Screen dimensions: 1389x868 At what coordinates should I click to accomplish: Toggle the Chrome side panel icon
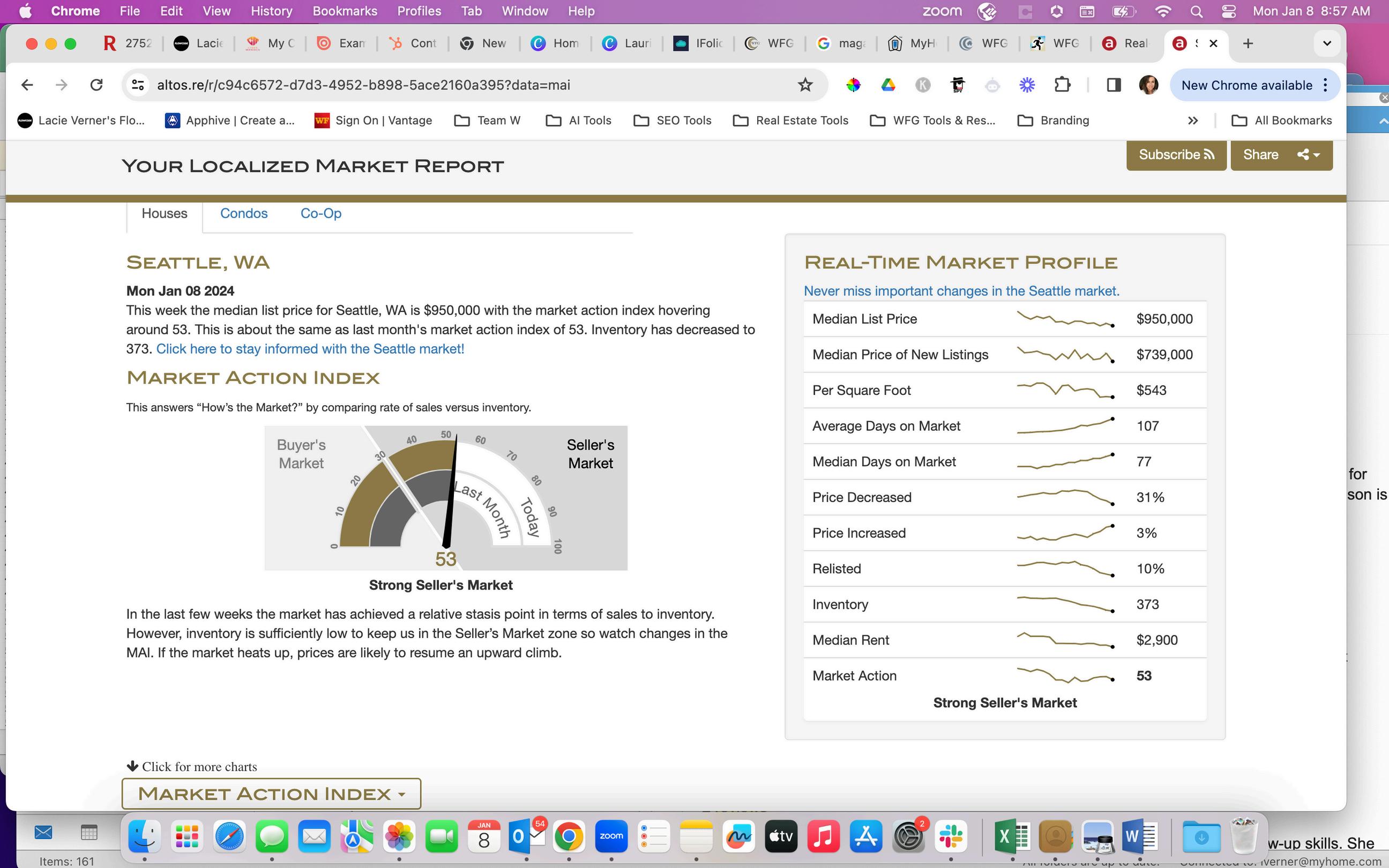click(x=1114, y=85)
